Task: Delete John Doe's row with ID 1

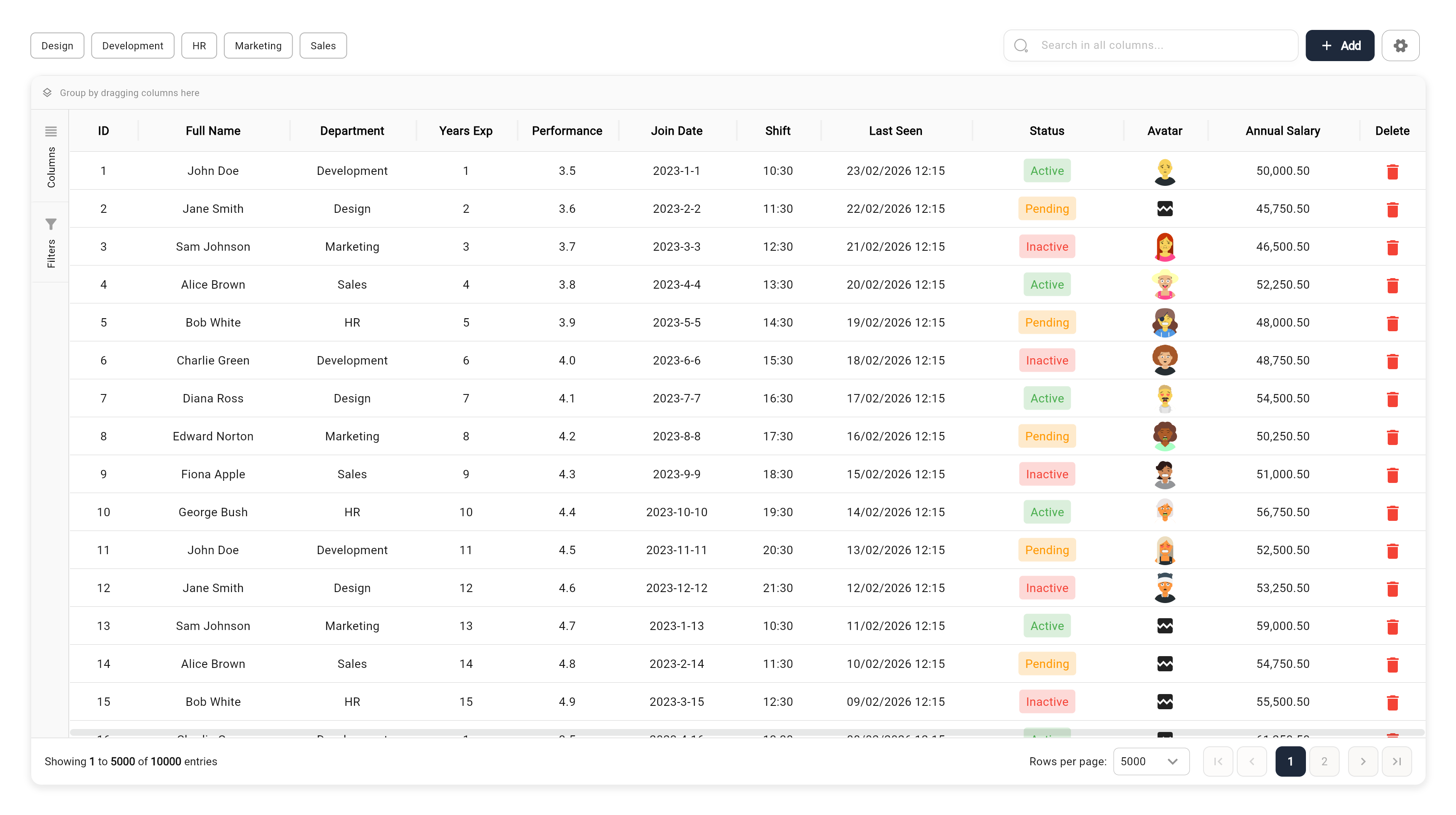Action: pos(1392,171)
